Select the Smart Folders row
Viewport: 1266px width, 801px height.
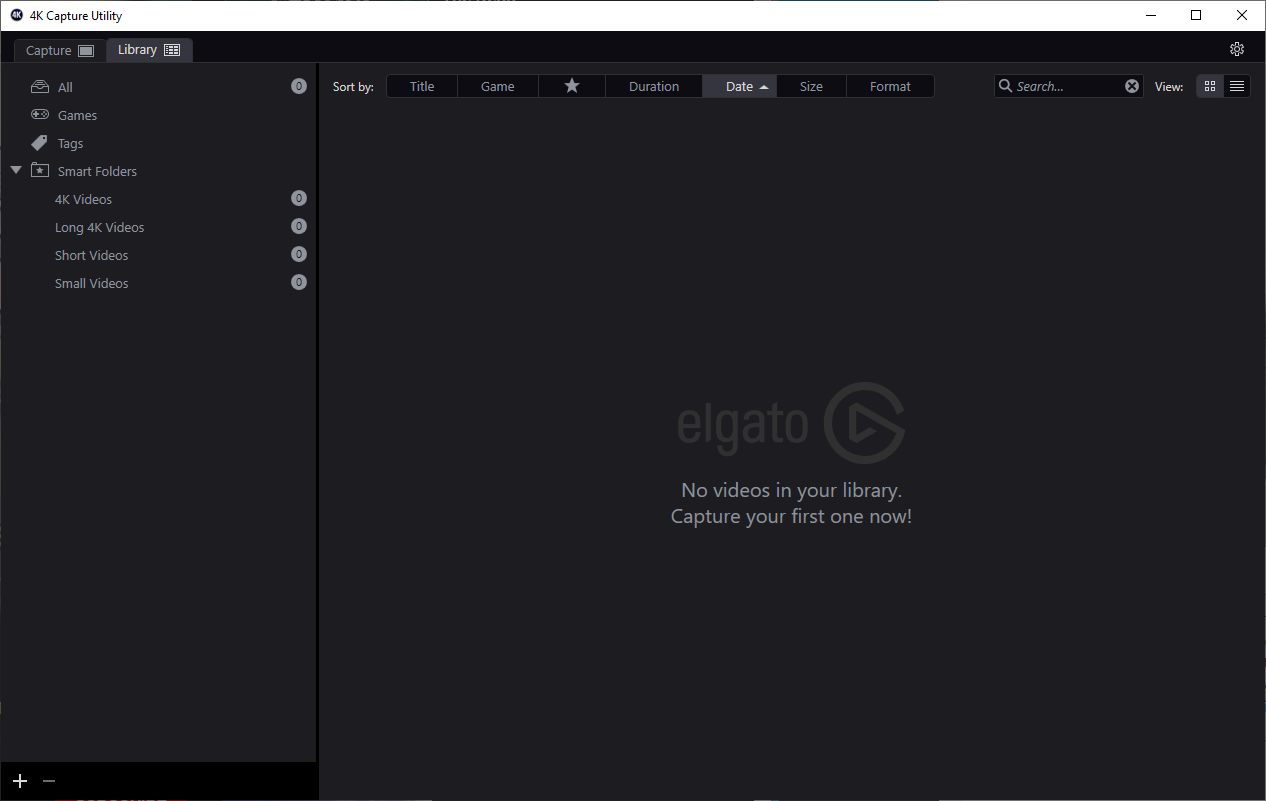coord(158,171)
